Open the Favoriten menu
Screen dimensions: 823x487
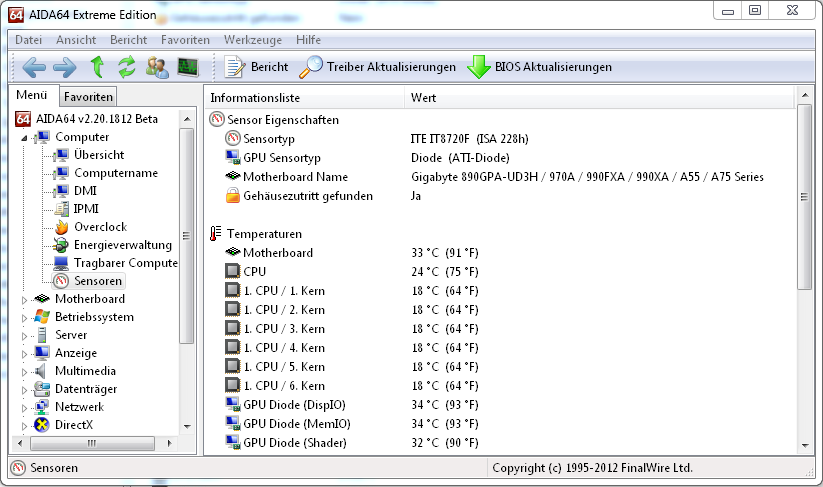(185, 40)
